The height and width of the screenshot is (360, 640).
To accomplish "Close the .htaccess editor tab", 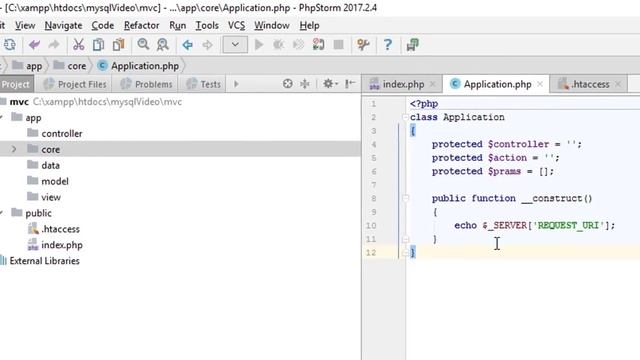I will 618,84.
